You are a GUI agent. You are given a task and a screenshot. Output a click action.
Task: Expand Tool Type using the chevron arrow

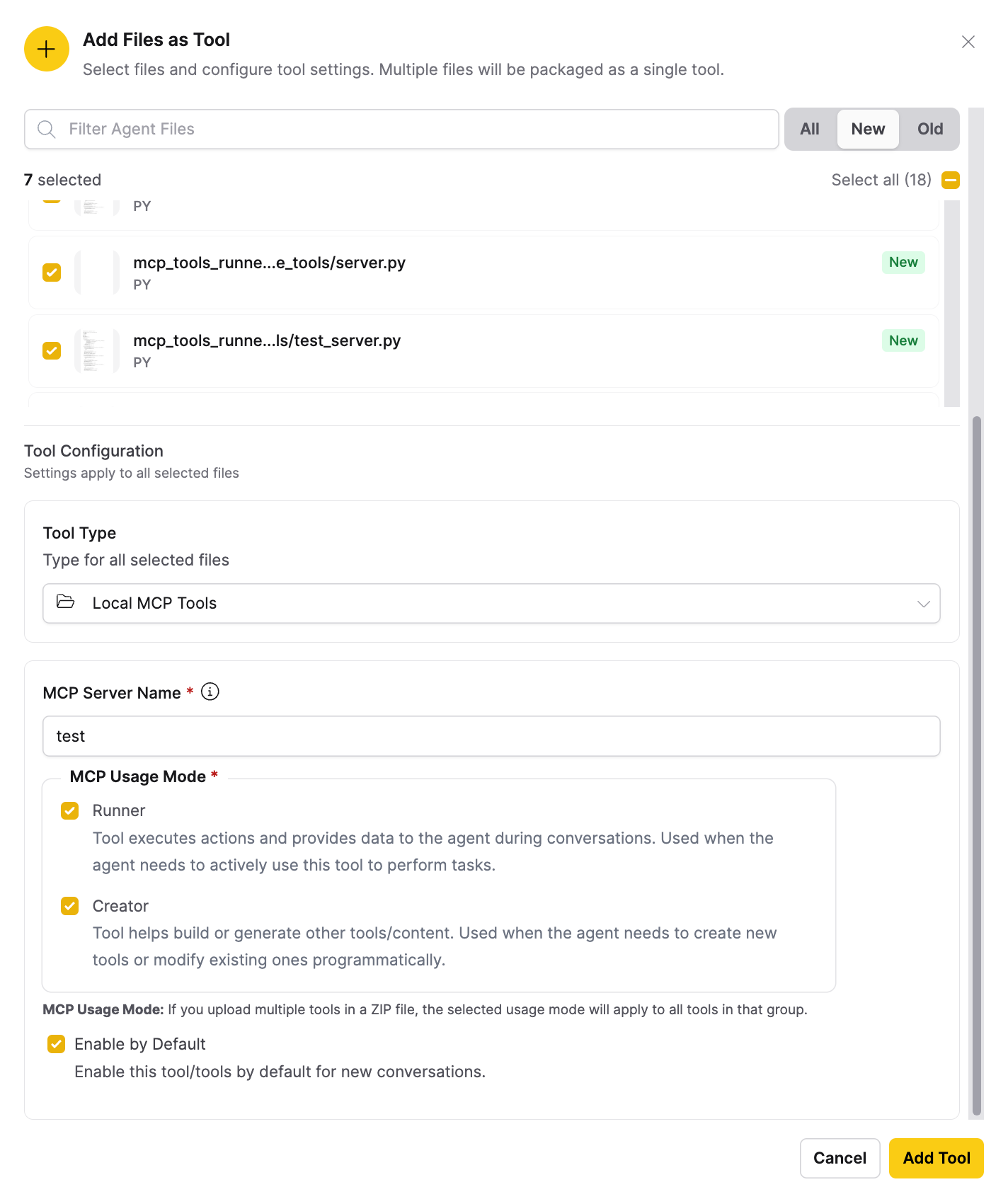click(x=923, y=604)
